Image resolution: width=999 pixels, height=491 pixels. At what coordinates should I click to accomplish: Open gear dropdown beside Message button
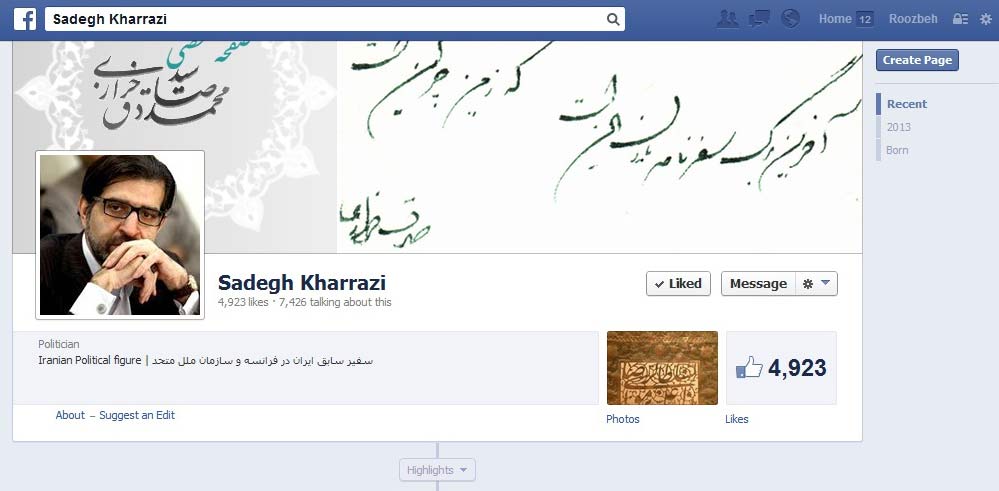pos(816,284)
